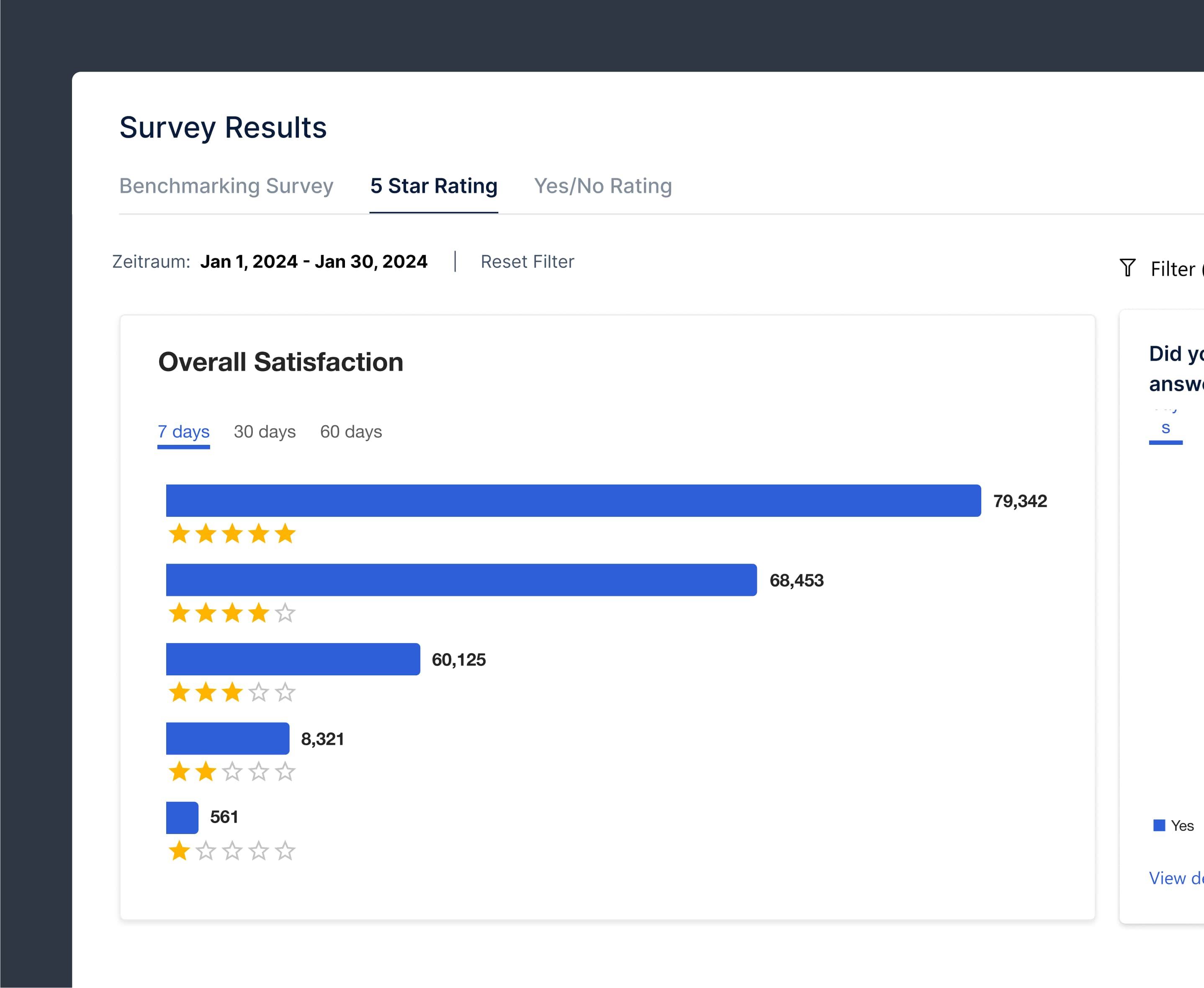
Task: Select the 7 days time range
Action: click(x=183, y=431)
